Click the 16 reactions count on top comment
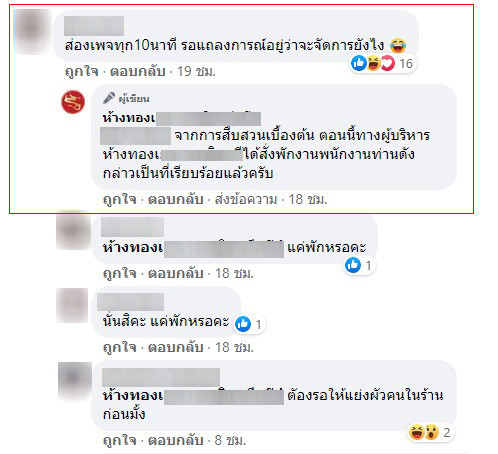 click(406, 63)
